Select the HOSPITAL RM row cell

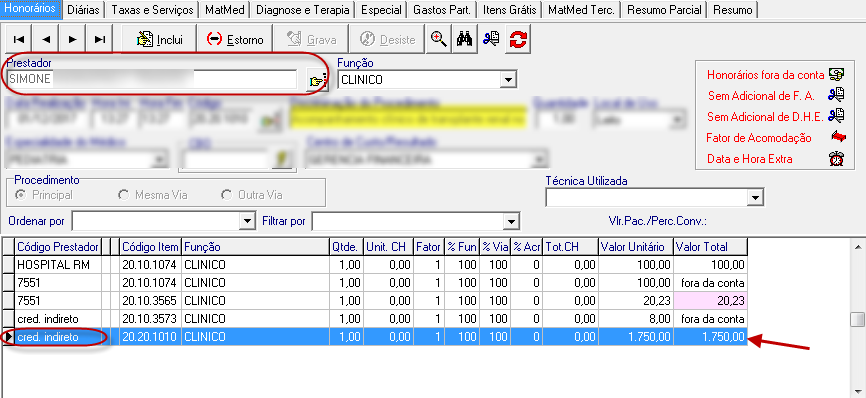pos(58,265)
